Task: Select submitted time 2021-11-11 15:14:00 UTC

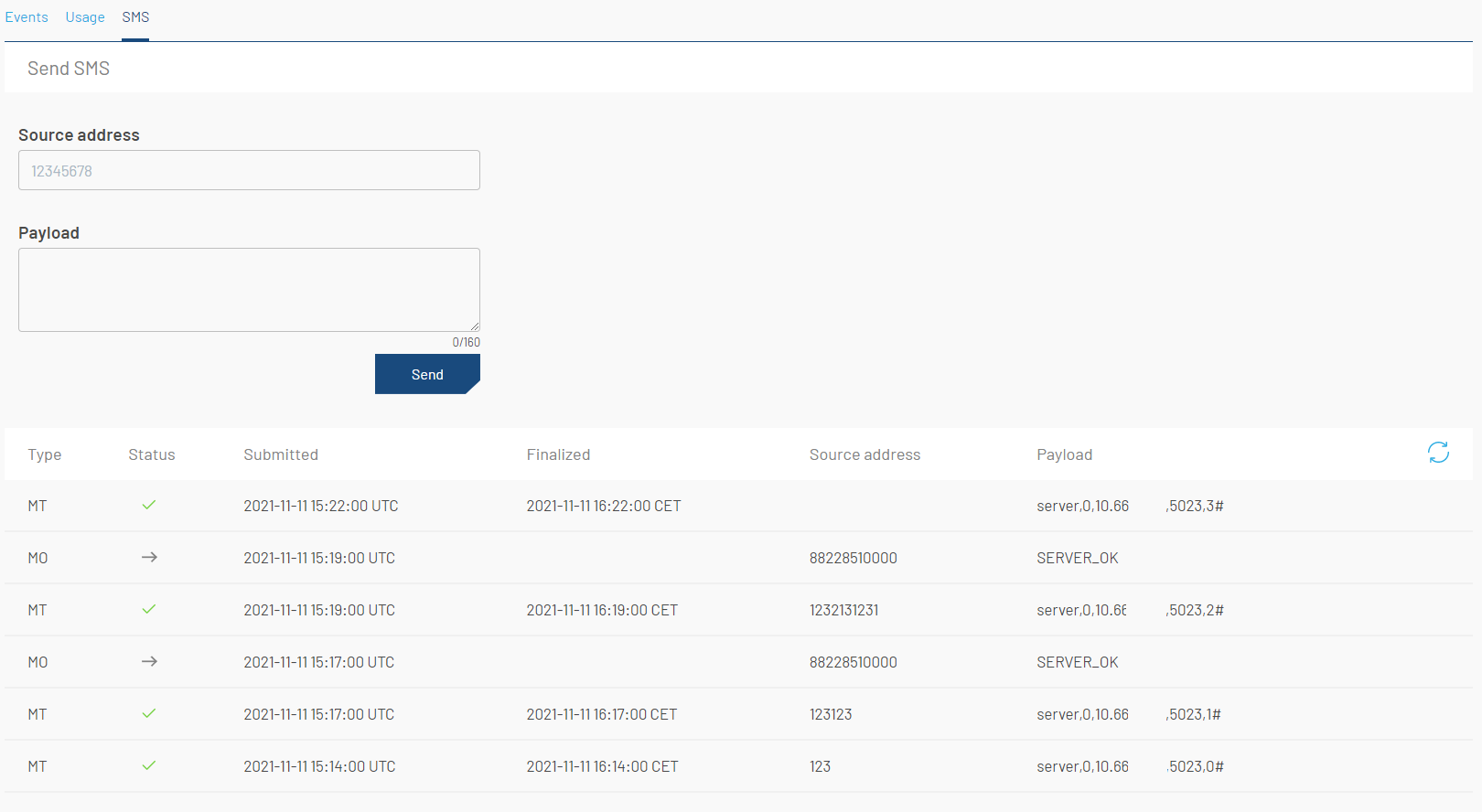Action: point(319,766)
